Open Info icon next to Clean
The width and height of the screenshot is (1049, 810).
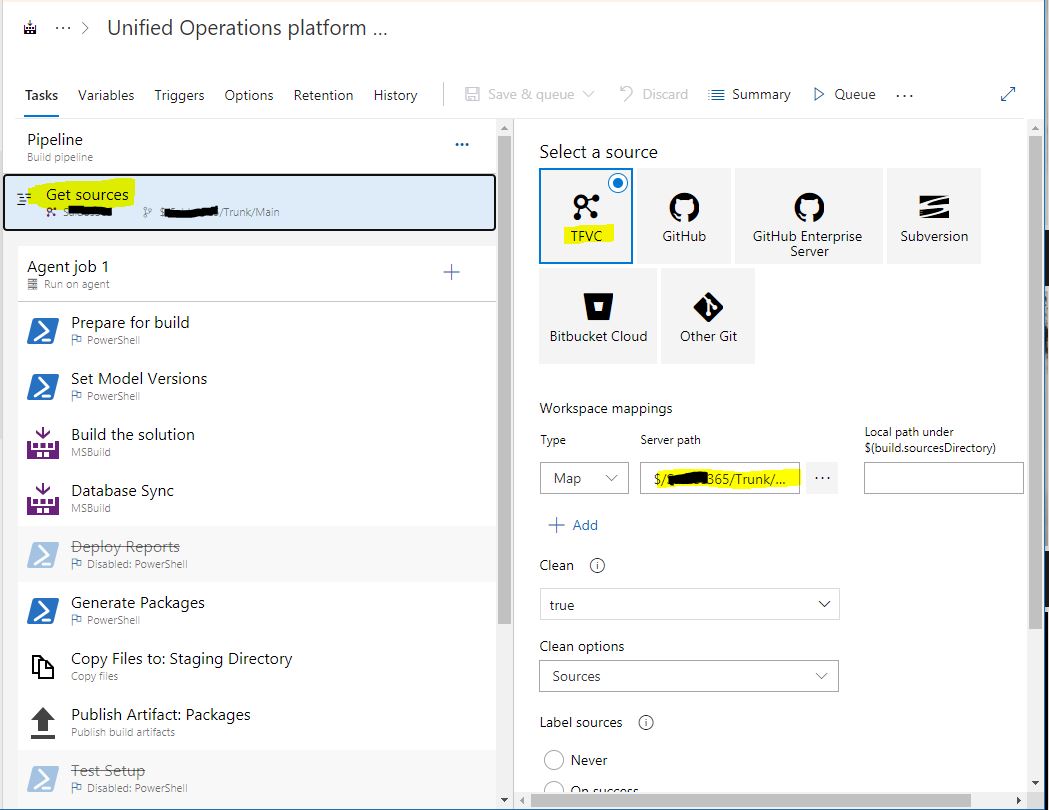point(597,566)
